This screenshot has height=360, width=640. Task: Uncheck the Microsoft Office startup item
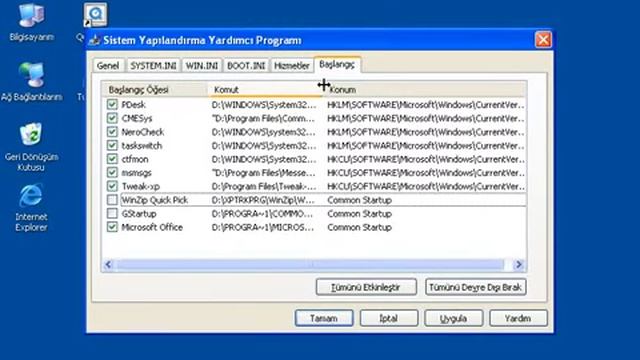tap(112, 227)
